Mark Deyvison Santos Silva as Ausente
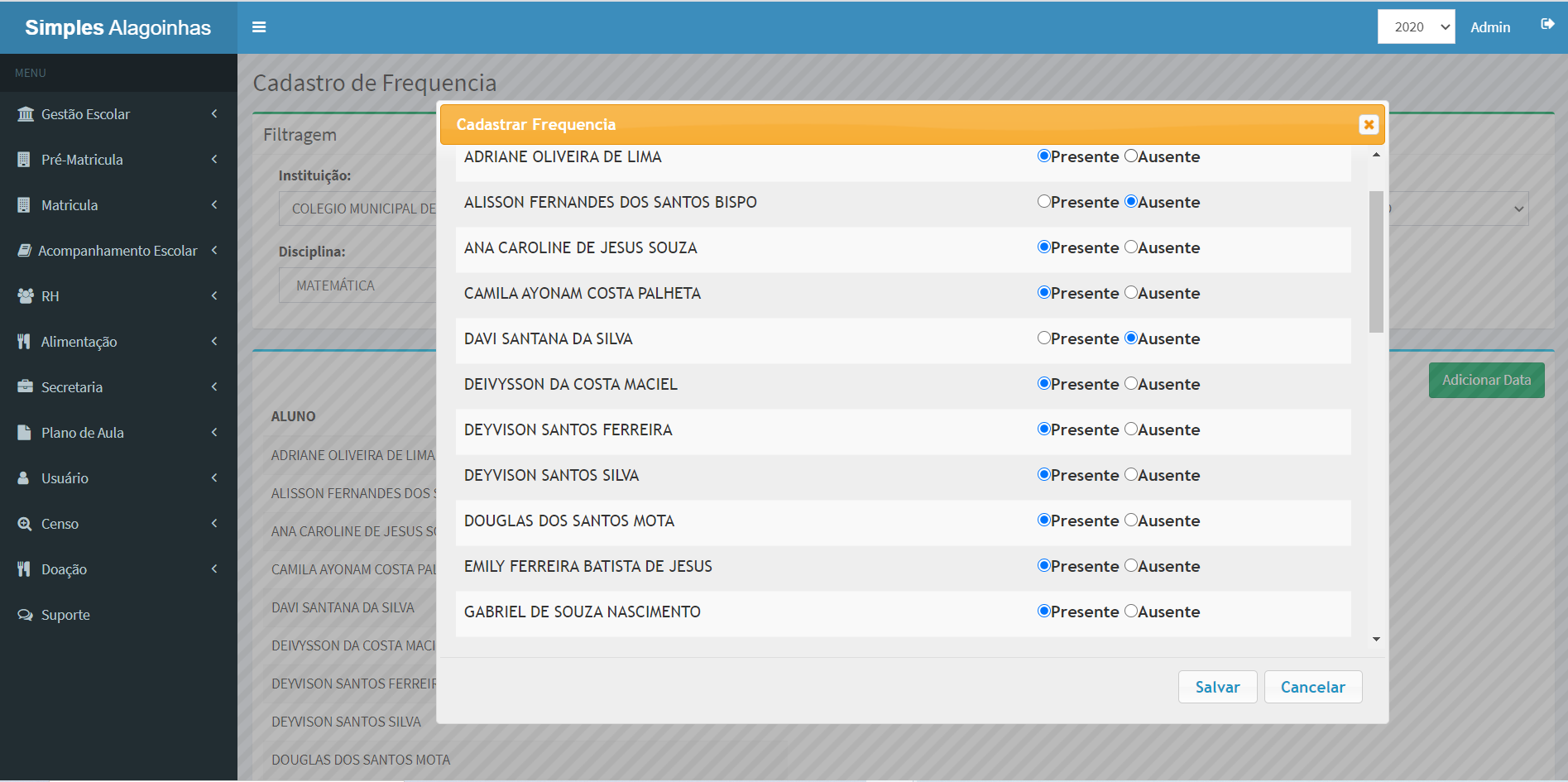Viewport: 1568px width, 782px height. point(1131,475)
